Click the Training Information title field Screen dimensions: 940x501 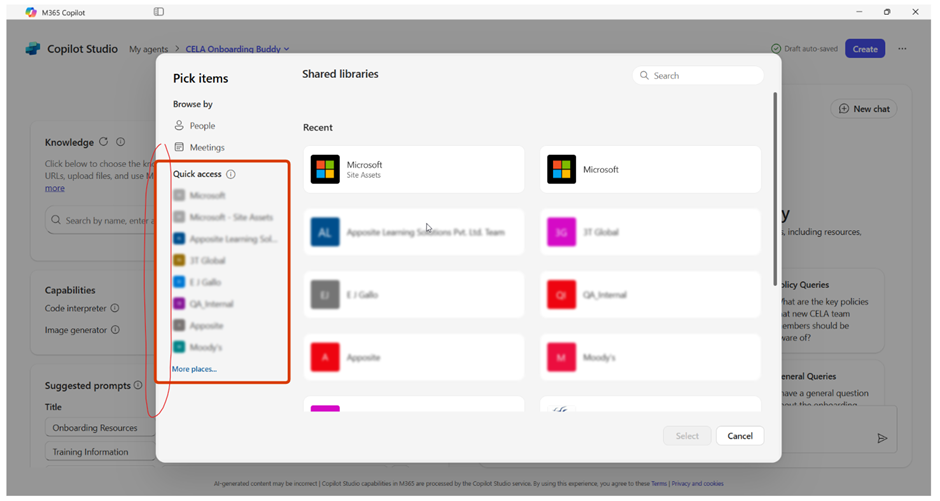tap(100, 451)
